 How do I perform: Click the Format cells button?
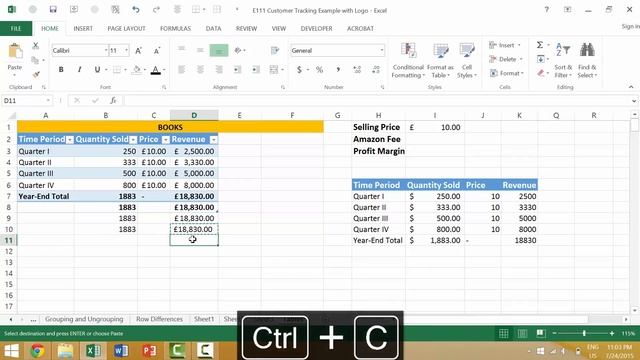pos(507,73)
